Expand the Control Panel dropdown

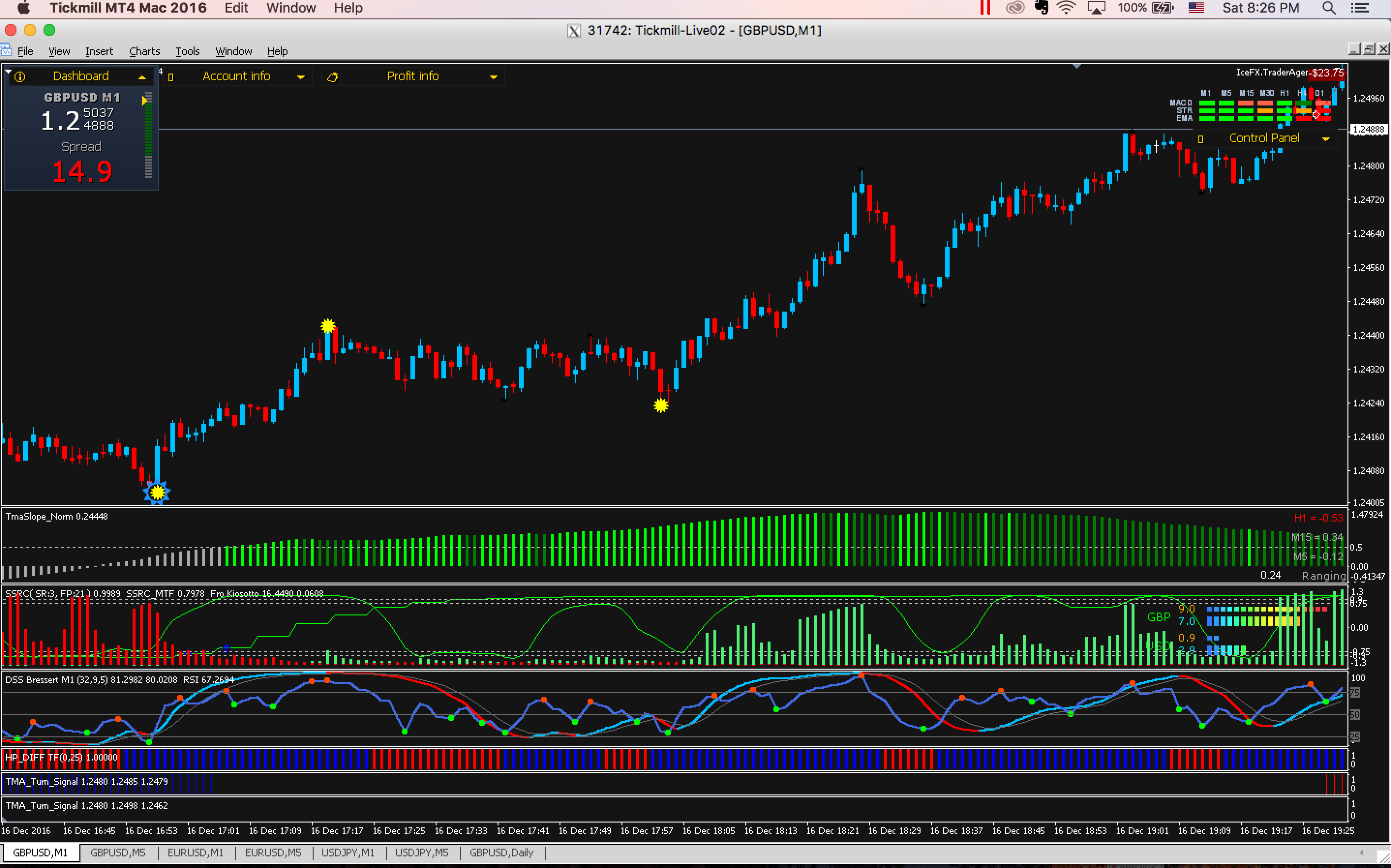click(x=1326, y=139)
